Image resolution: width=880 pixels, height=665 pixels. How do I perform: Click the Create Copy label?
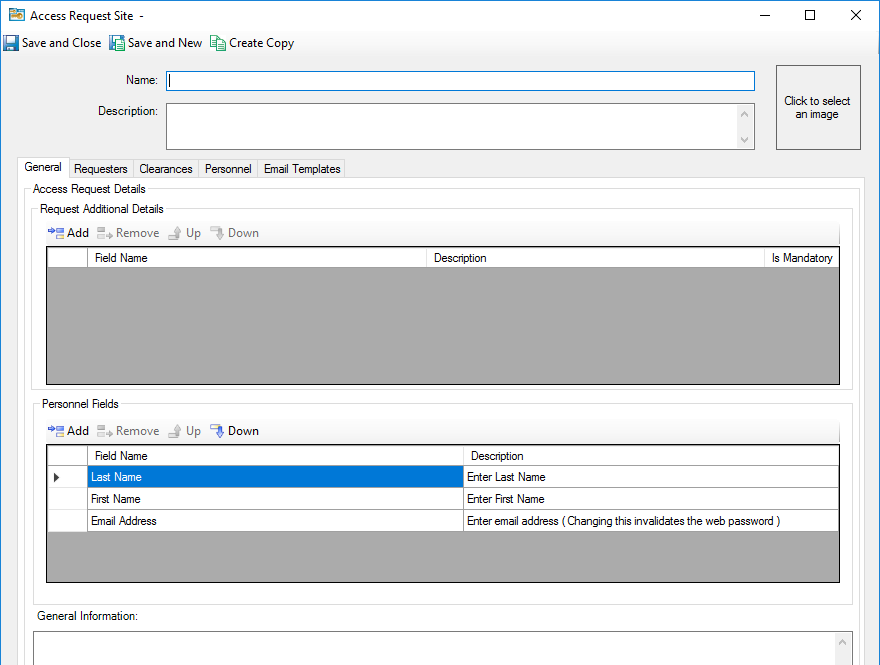[x=262, y=43]
